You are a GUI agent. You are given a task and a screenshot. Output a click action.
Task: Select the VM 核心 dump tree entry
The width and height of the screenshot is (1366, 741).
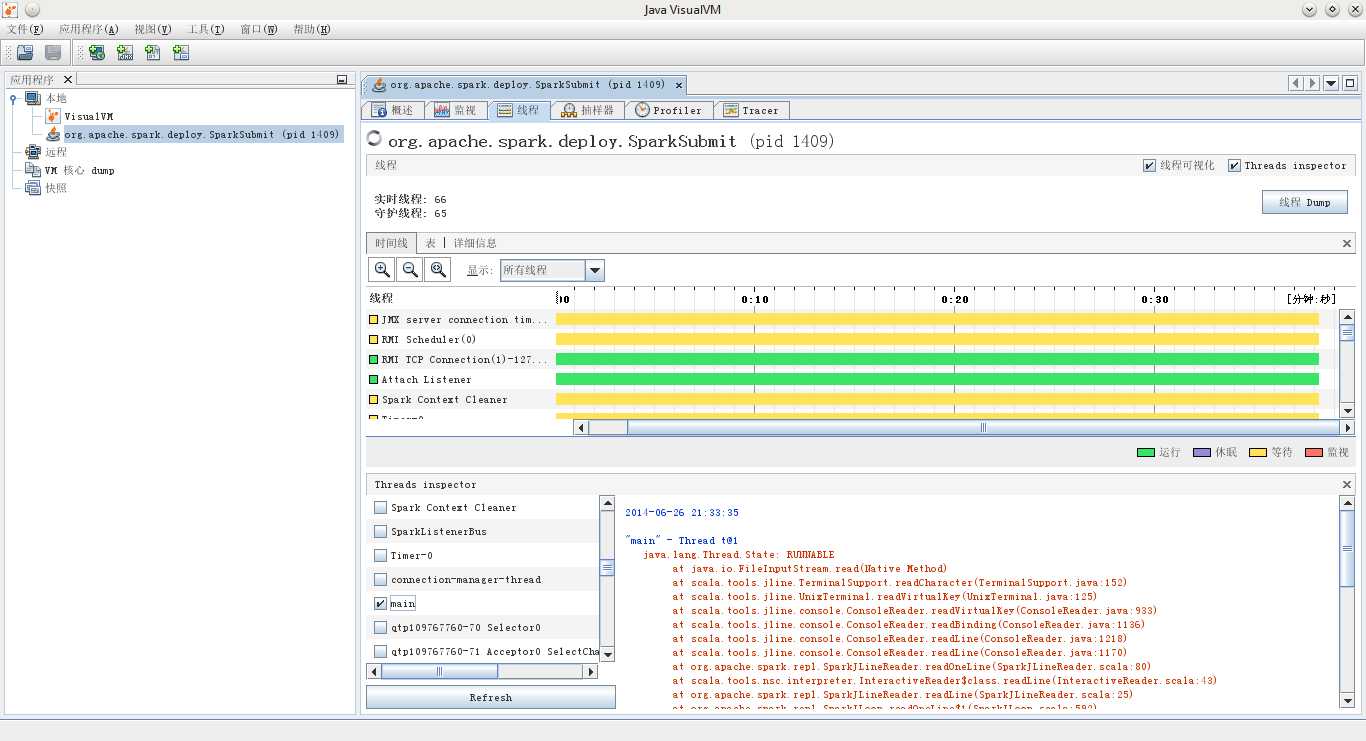point(80,170)
